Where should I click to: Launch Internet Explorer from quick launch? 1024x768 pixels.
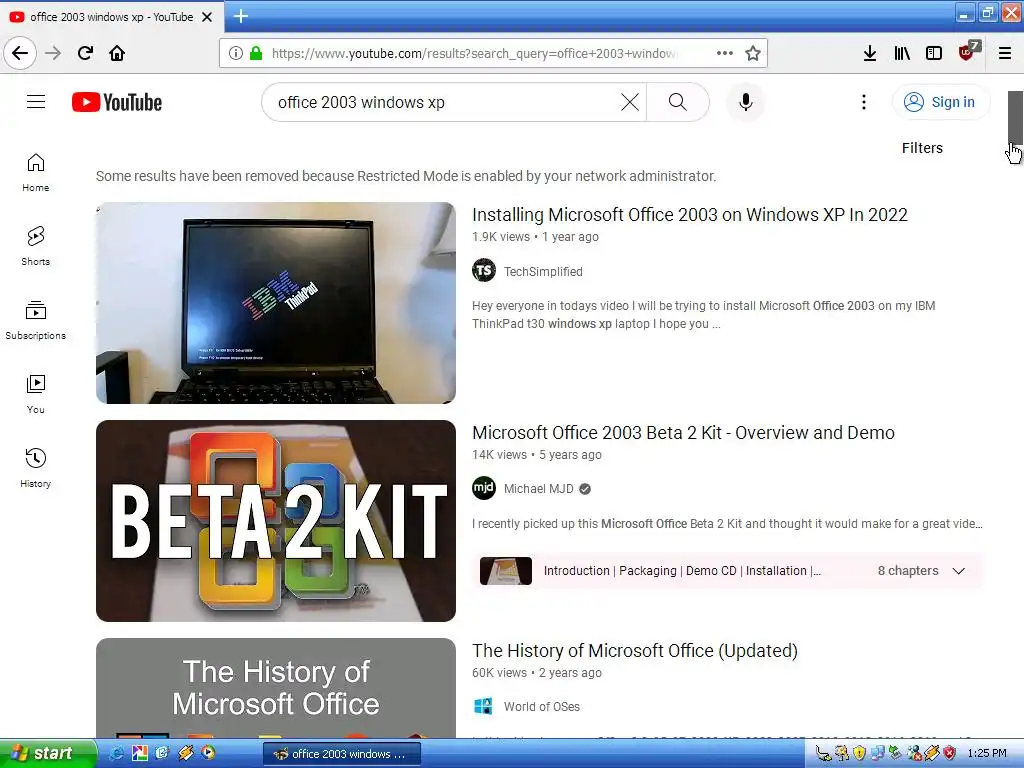116,754
